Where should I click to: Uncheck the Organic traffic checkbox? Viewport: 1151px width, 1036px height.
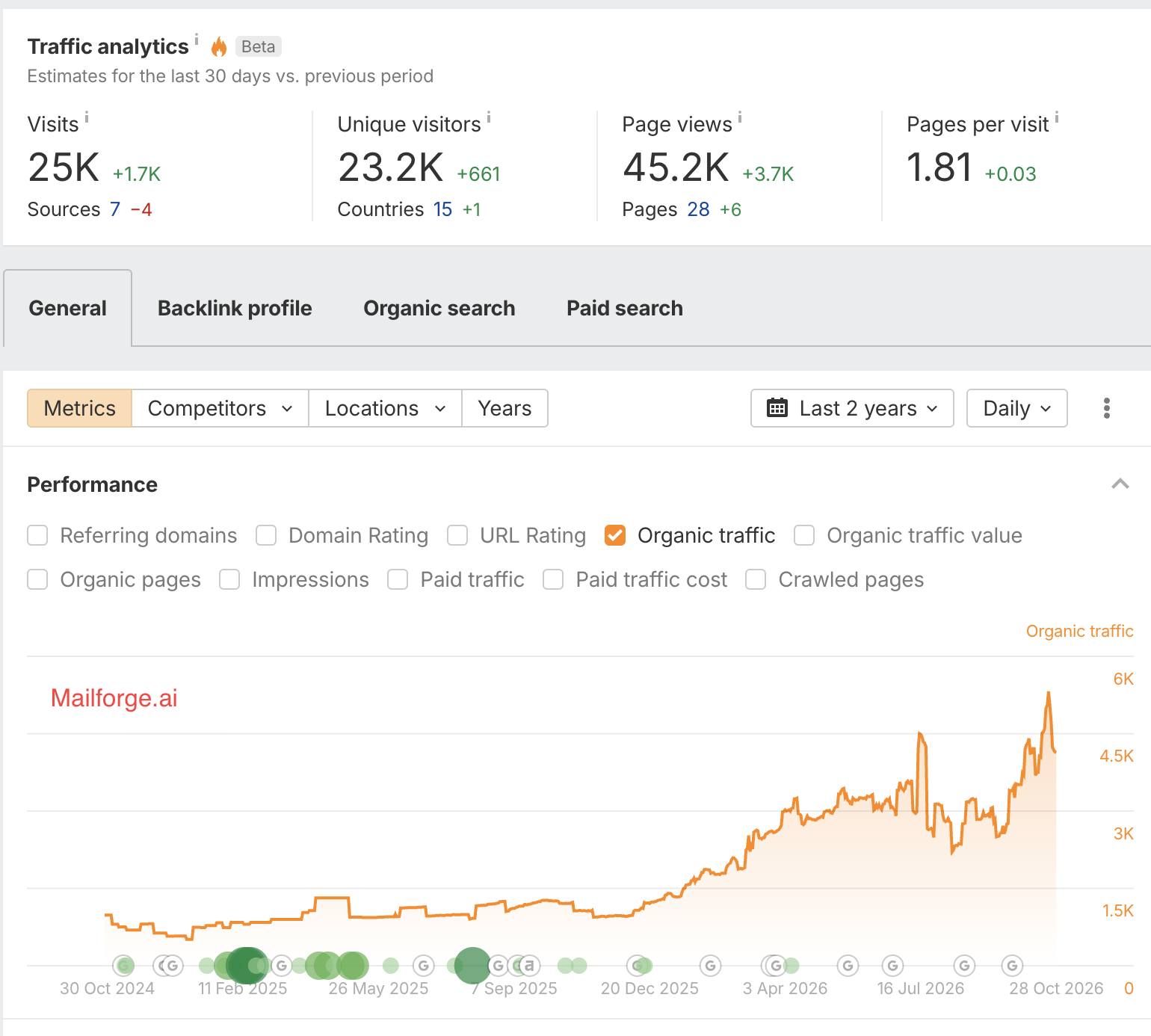pos(615,535)
